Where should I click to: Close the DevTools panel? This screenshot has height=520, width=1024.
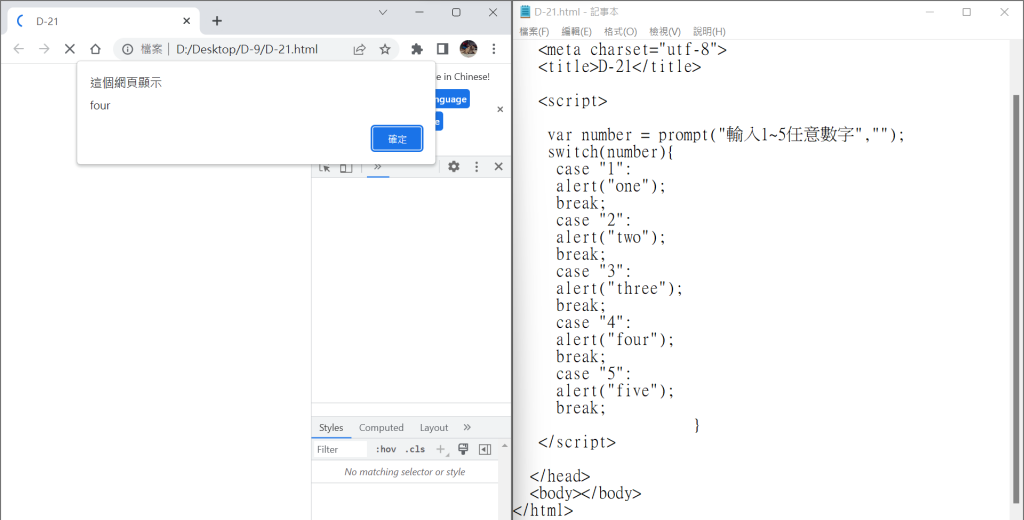pos(498,167)
